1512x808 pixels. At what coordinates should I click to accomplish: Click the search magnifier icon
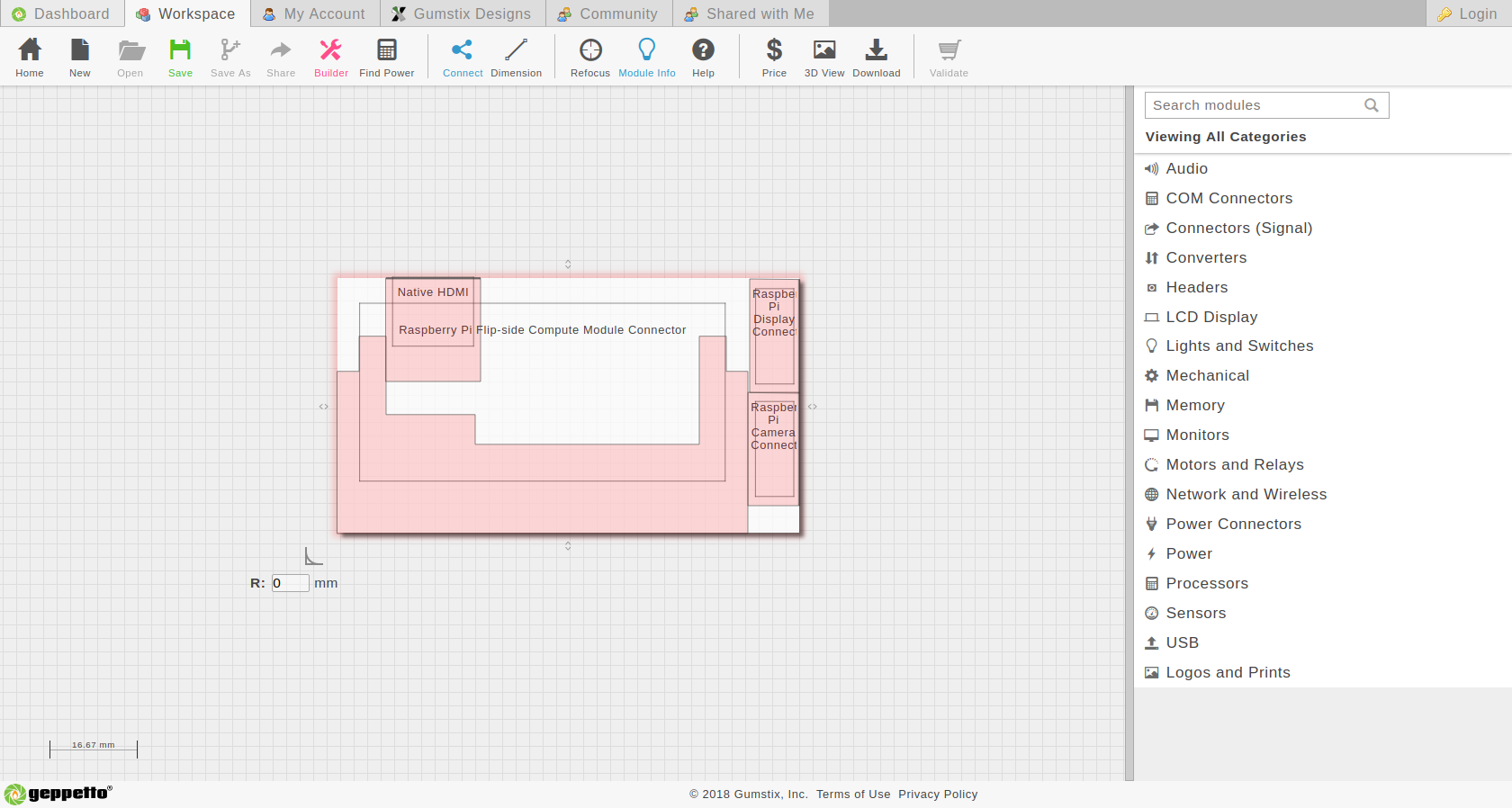tap(1372, 105)
